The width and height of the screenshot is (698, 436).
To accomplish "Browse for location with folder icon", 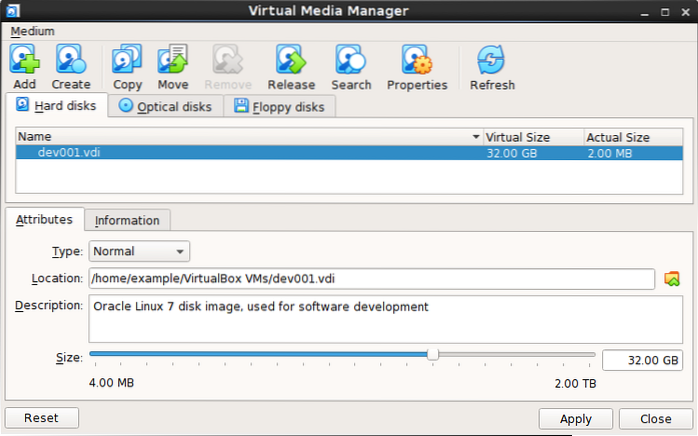I will pos(672,279).
